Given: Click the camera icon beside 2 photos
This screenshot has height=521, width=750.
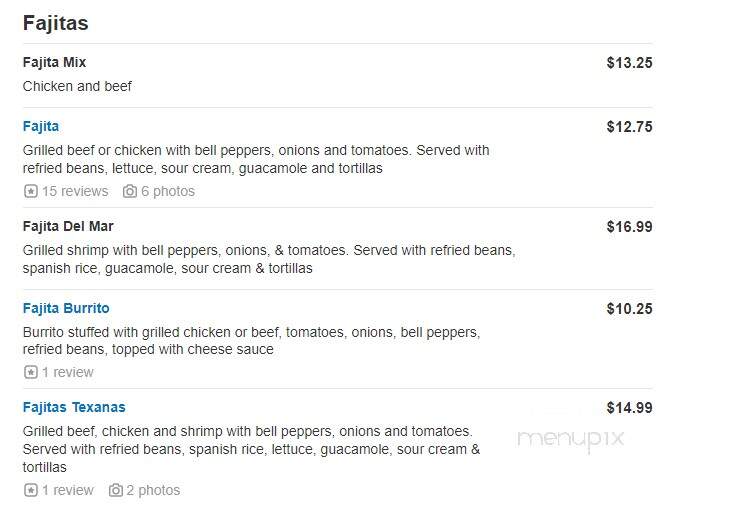Looking at the screenshot, I should (115, 490).
